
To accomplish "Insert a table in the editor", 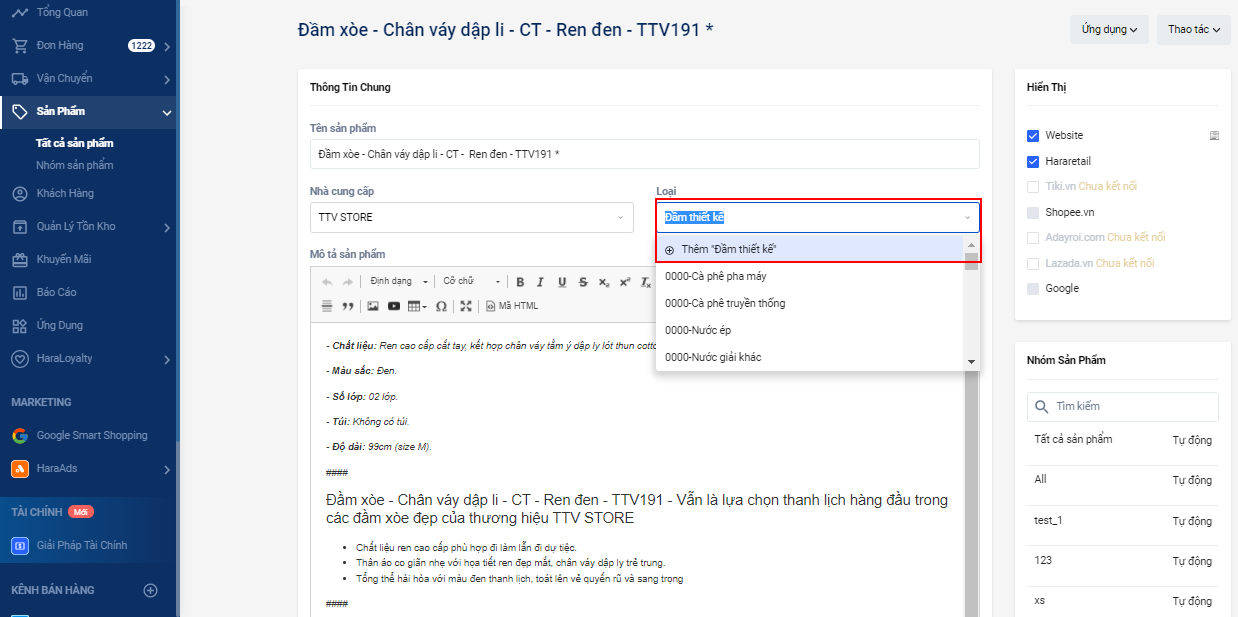I will point(417,306).
